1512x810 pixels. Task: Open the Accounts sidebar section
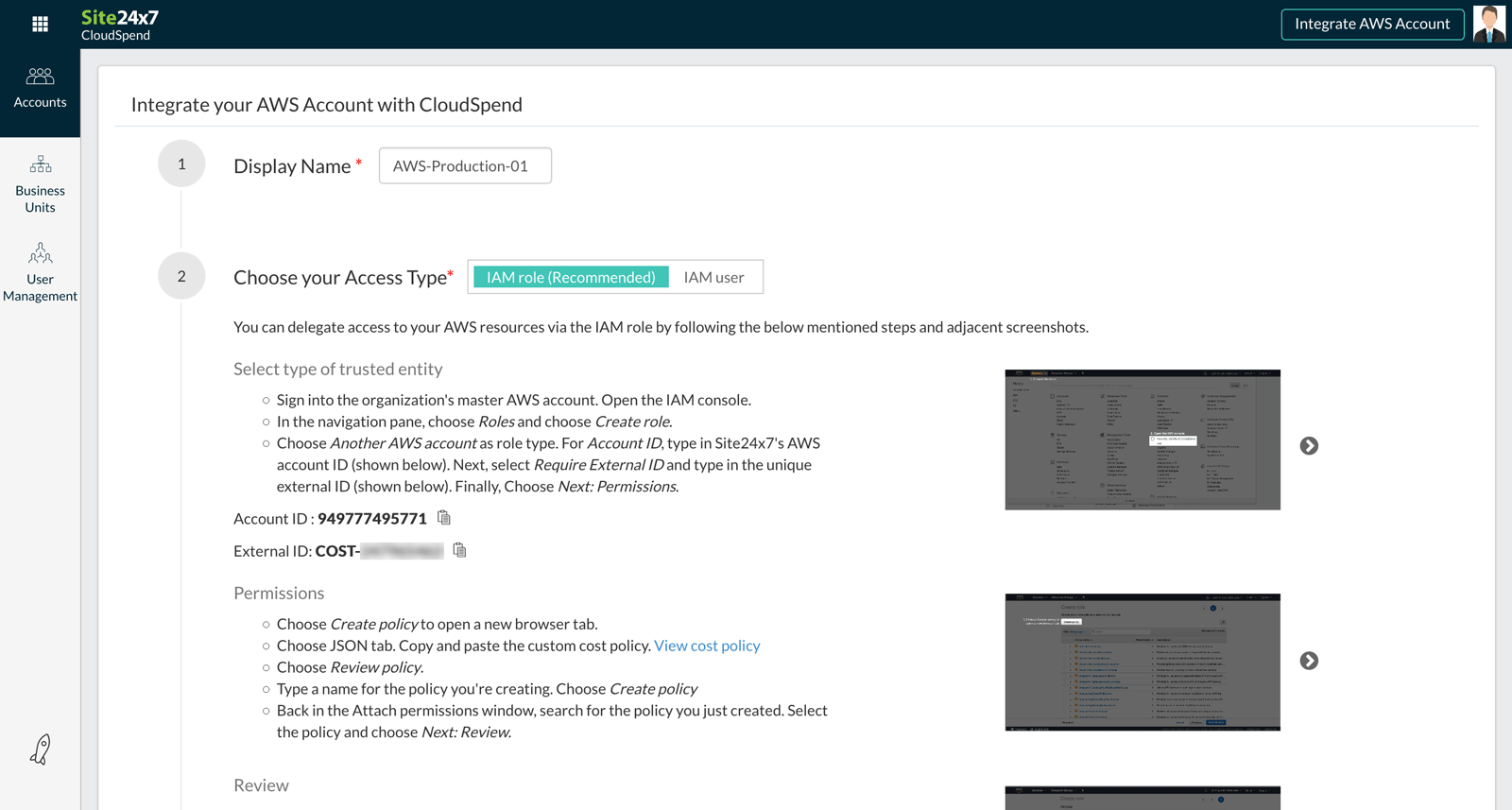(40, 88)
